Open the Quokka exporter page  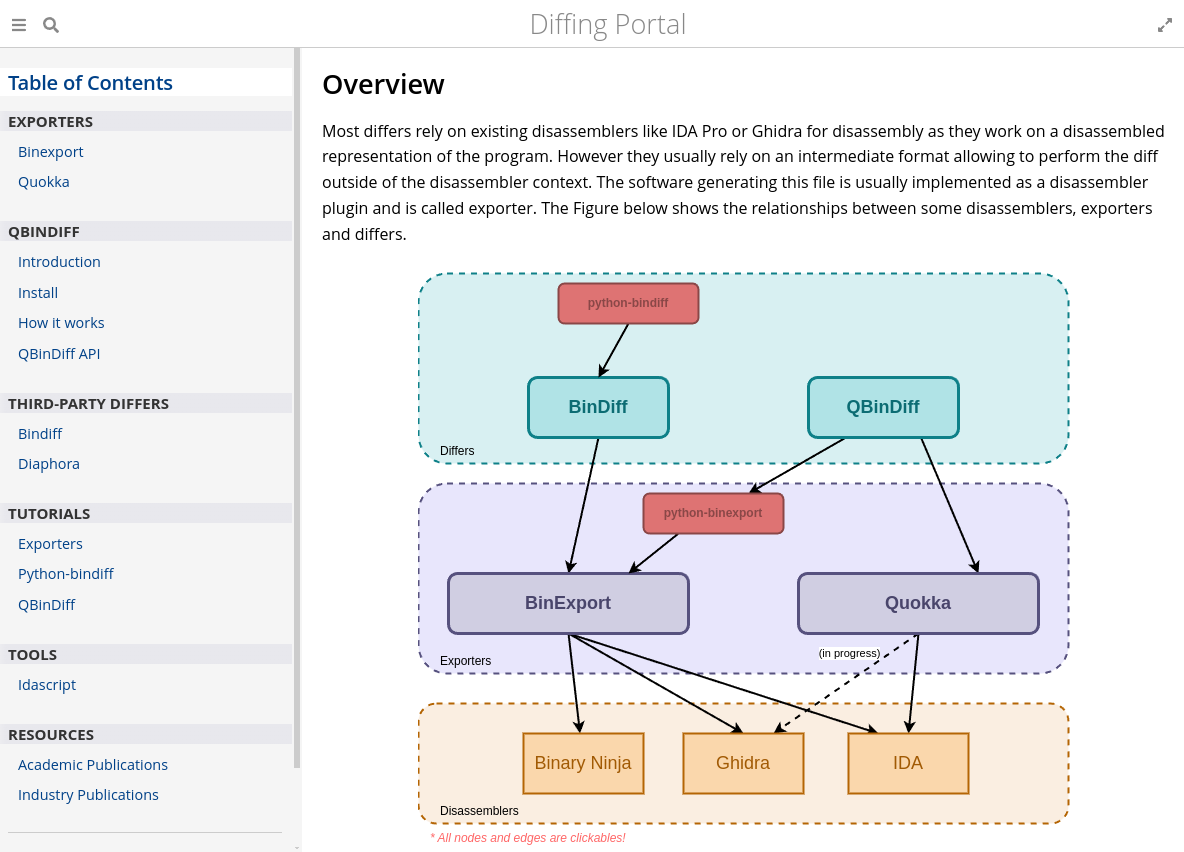point(44,182)
